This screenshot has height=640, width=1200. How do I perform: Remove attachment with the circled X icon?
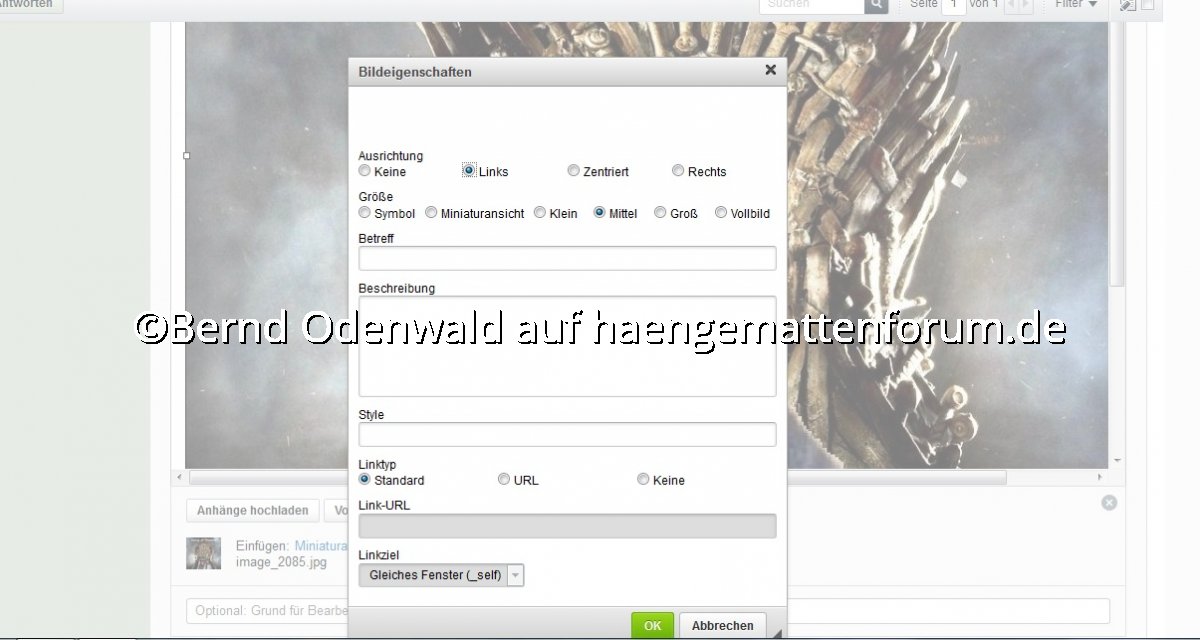(x=1109, y=502)
